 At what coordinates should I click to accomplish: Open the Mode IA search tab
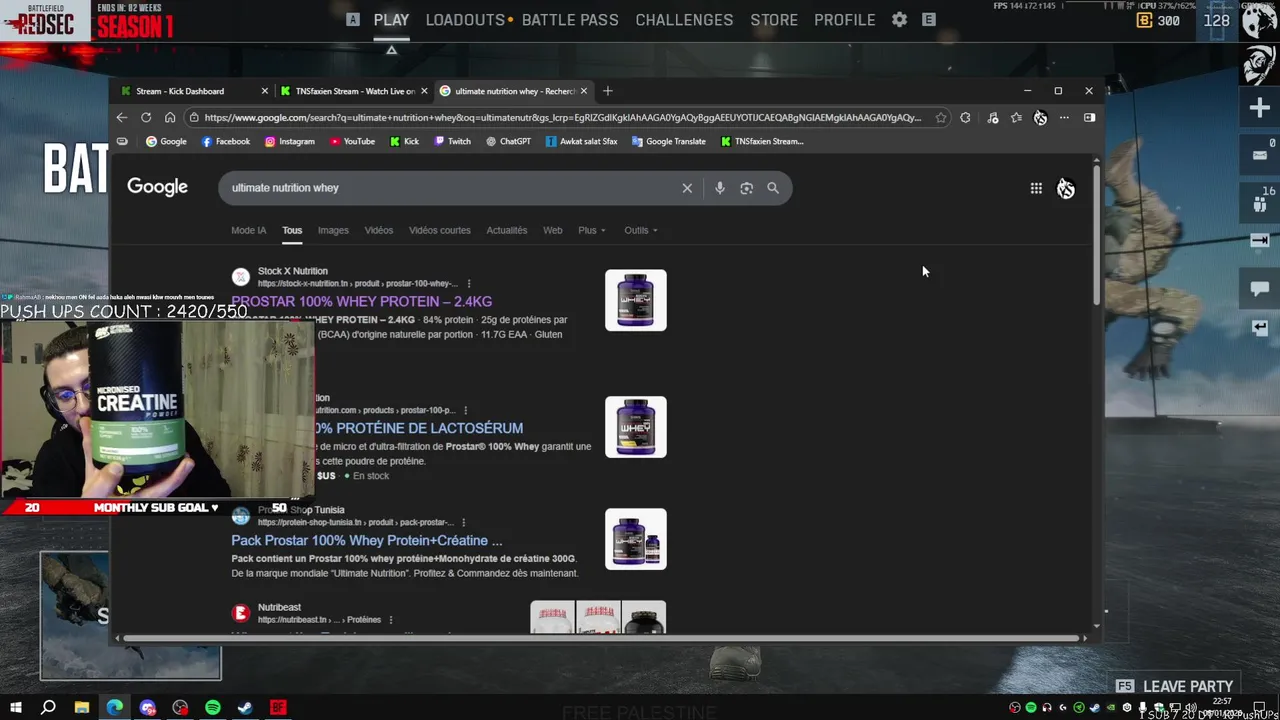coord(249,230)
